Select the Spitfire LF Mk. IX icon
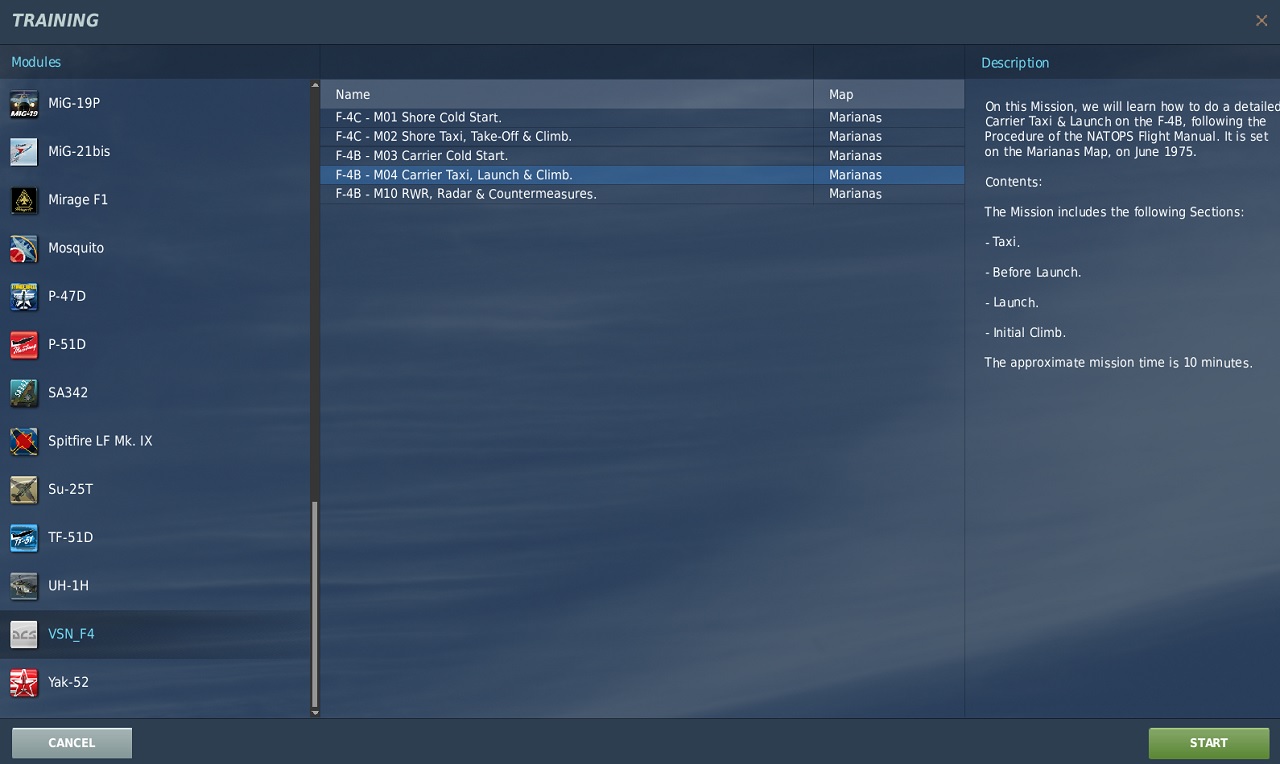Image resolution: width=1280 pixels, height=764 pixels. coord(24,441)
